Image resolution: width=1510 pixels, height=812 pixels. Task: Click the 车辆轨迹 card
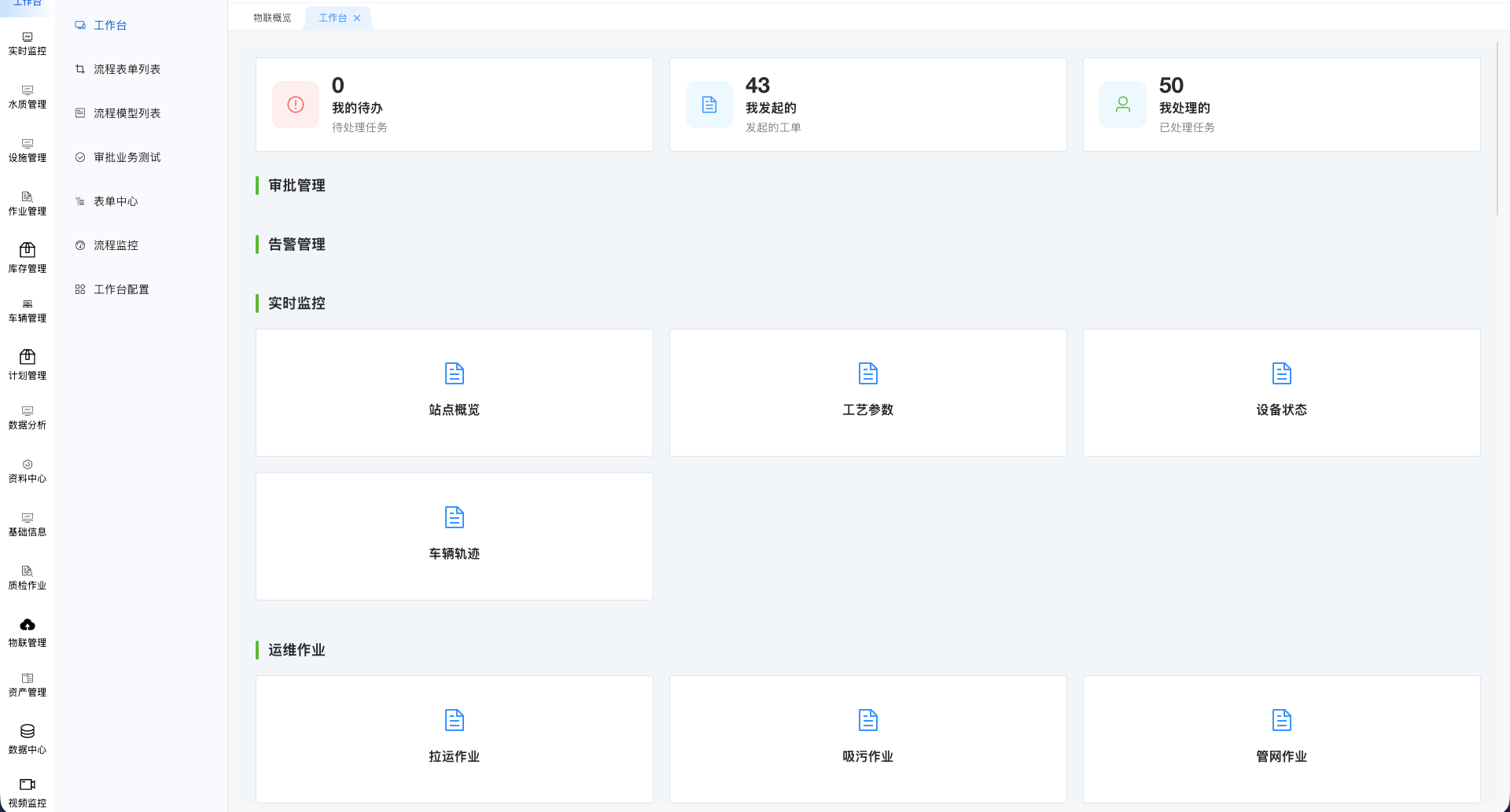click(455, 536)
